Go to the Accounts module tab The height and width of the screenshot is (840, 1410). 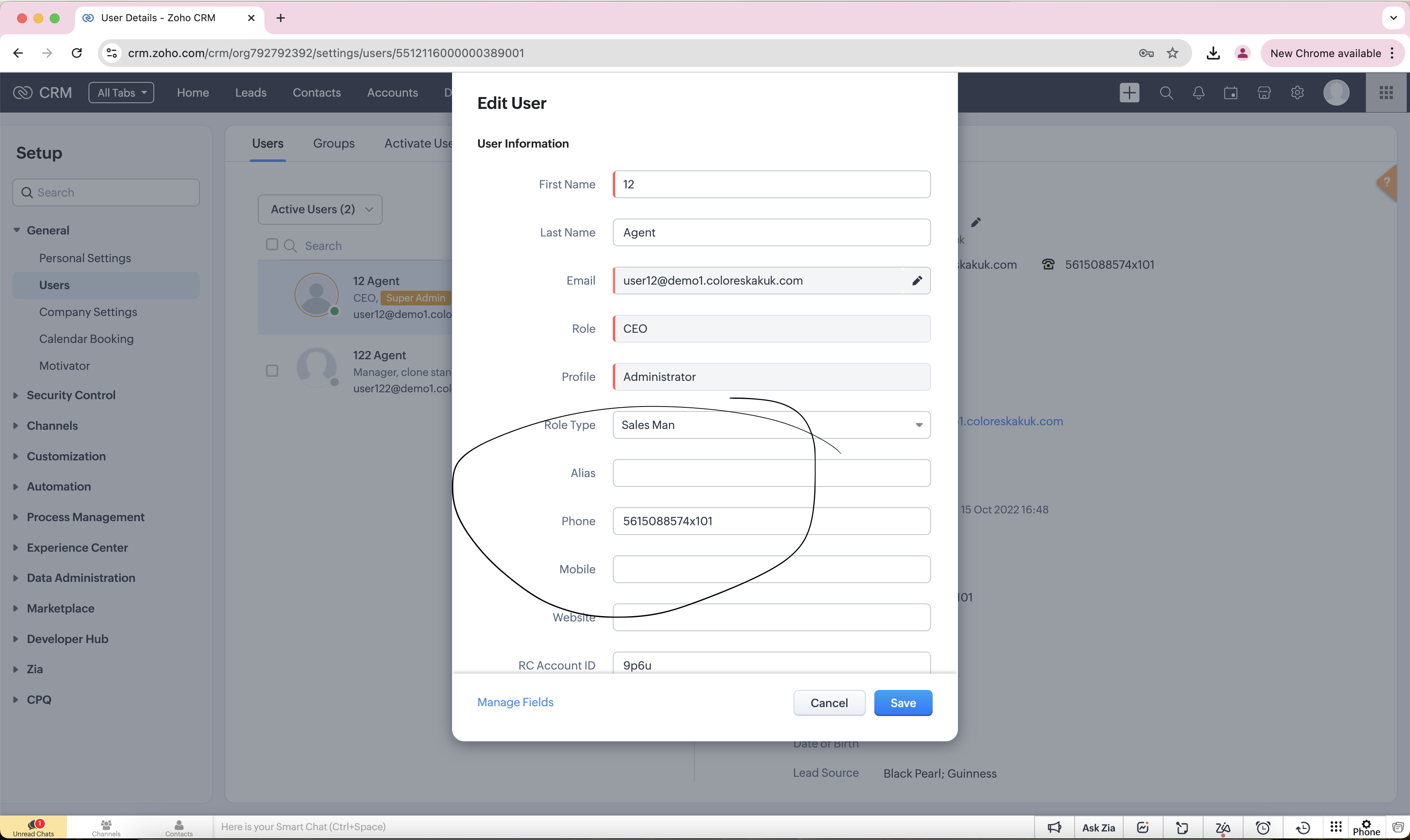[x=392, y=93]
